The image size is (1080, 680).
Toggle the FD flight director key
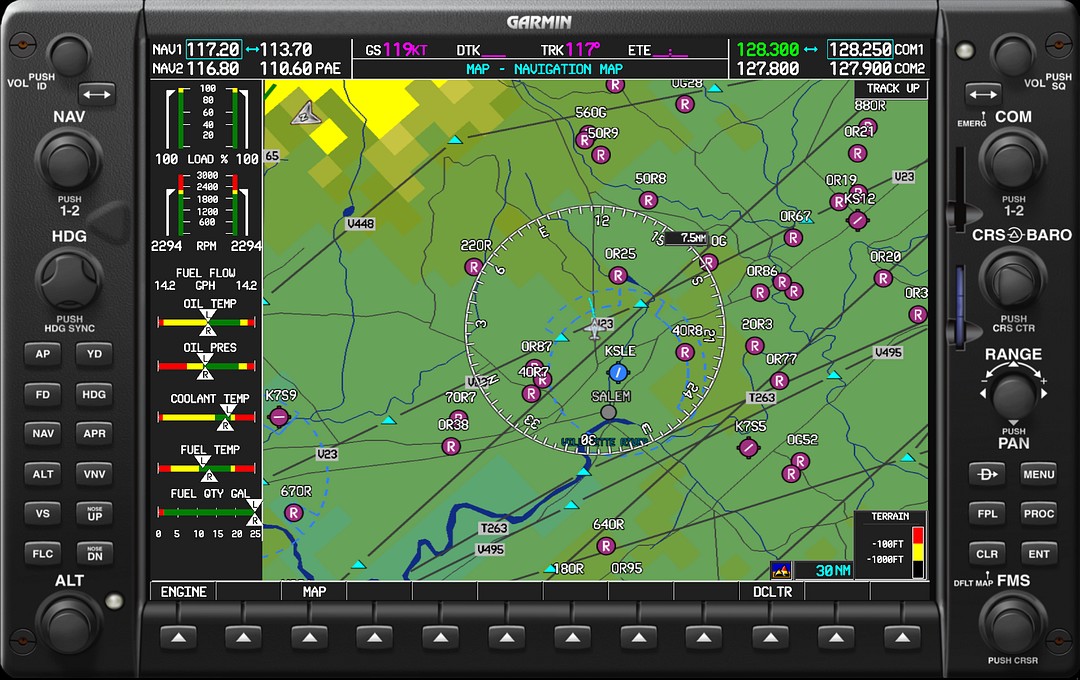coord(43,395)
